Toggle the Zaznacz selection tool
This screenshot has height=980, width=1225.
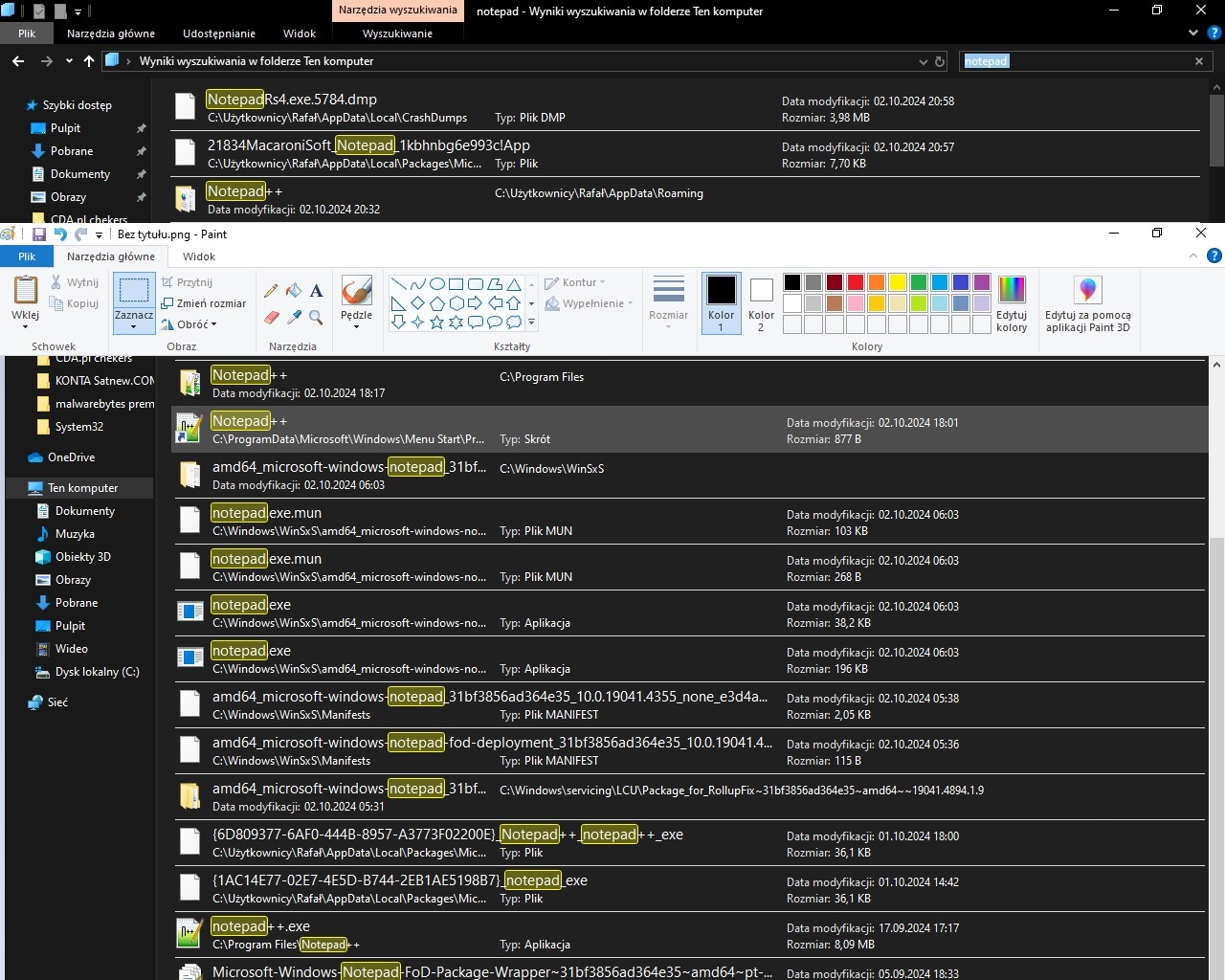[134, 291]
